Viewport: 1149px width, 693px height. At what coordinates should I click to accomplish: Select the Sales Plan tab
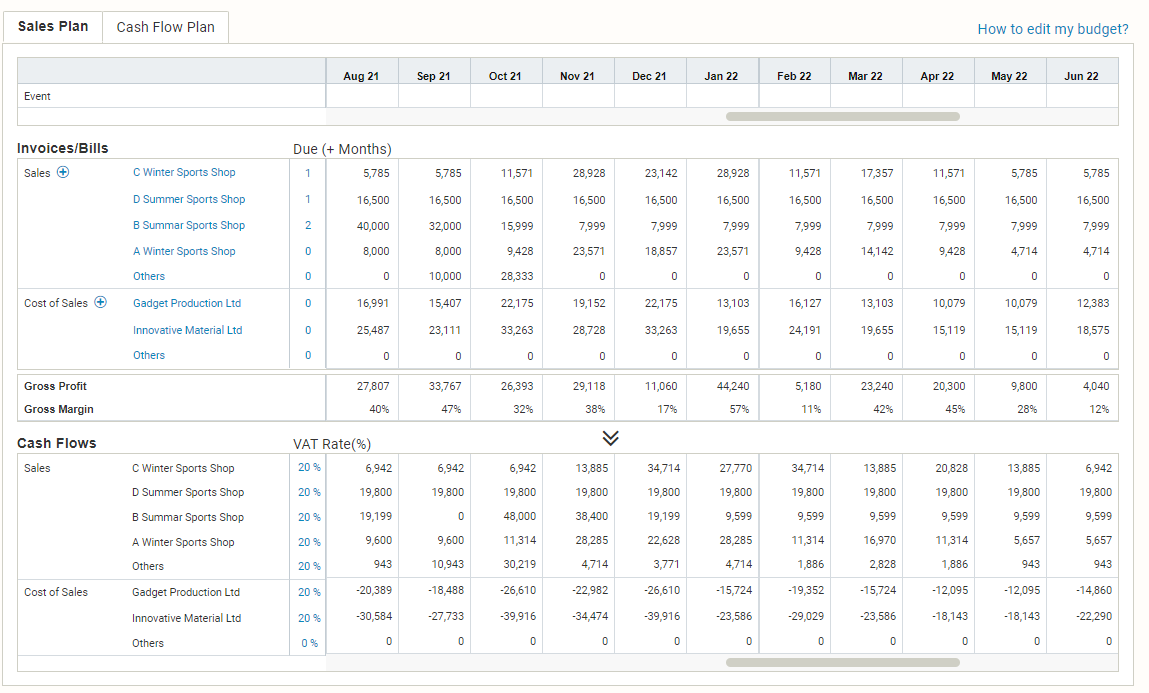[x=53, y=26]
